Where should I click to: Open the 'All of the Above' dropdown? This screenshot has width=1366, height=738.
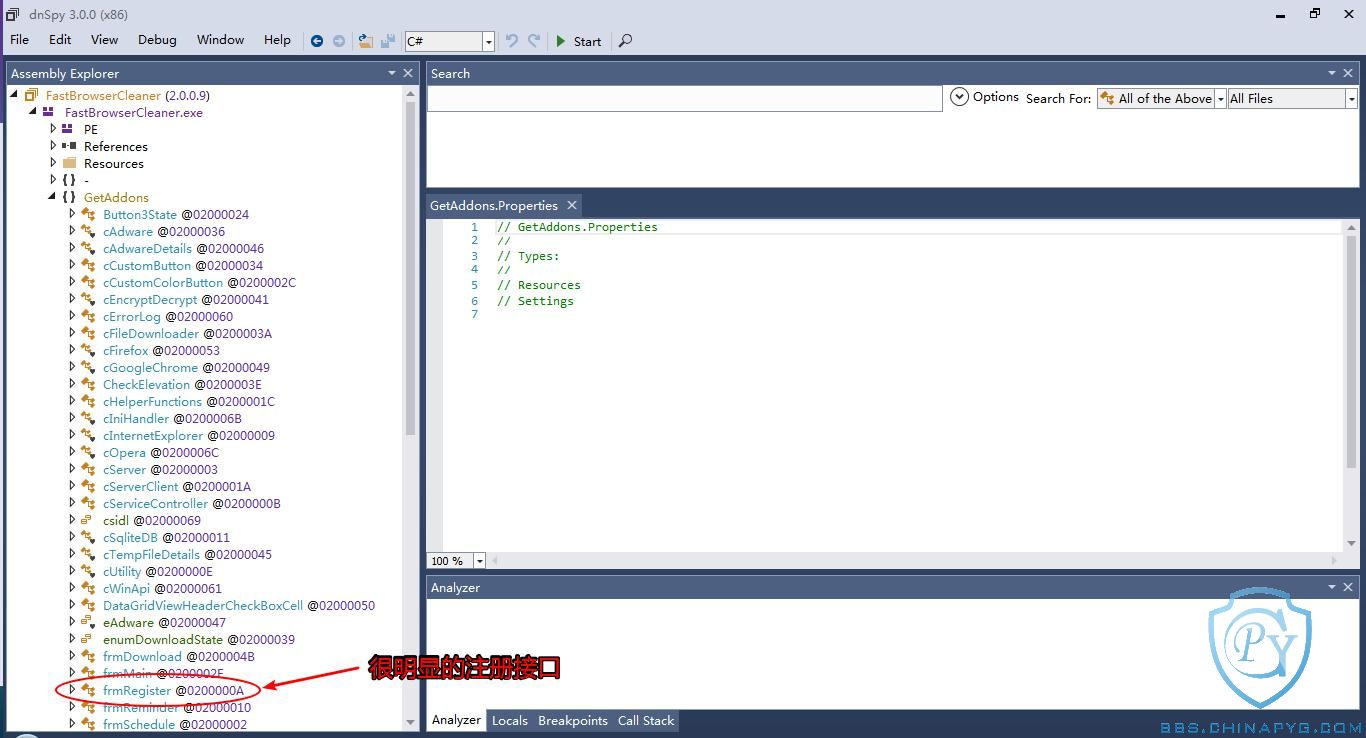coord(1161,98)
